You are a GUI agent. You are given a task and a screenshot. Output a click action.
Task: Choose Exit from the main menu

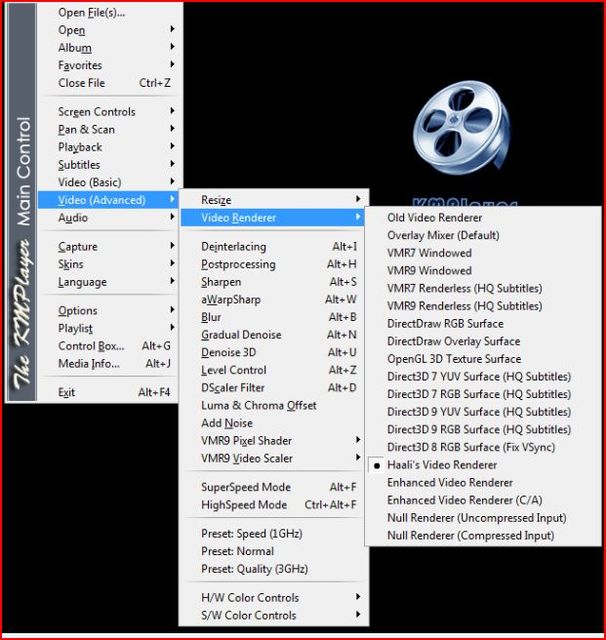pos(109,392)
